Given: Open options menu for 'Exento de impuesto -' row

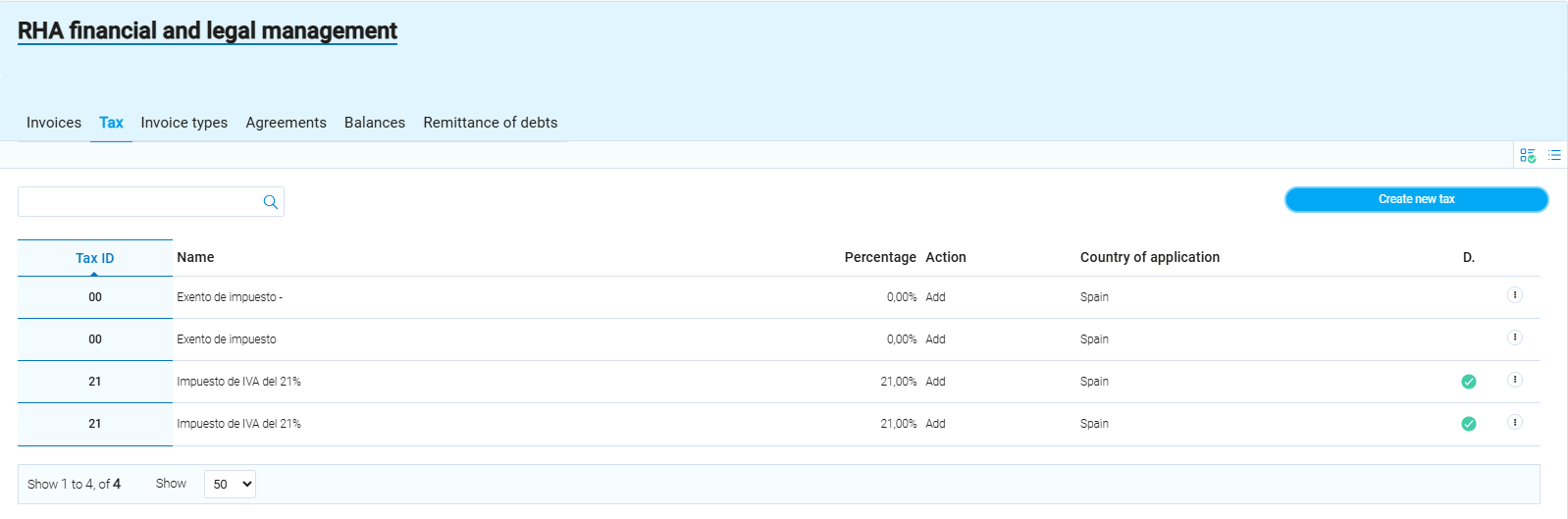Looking at the screenshot, I should coord(1514,295).
